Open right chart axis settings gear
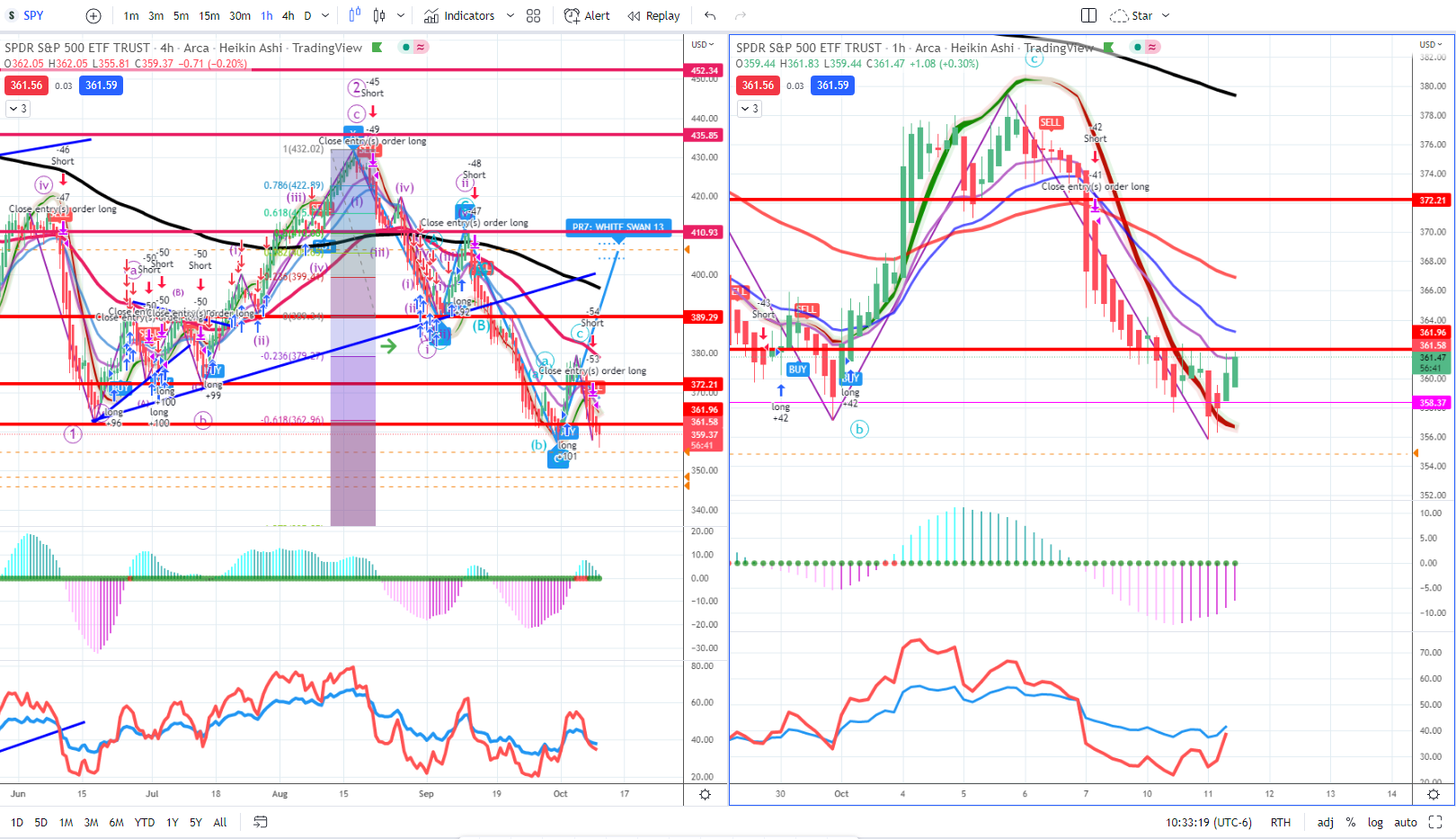The width and height of the screenshot is (1456, 839). click(1434, 795)
